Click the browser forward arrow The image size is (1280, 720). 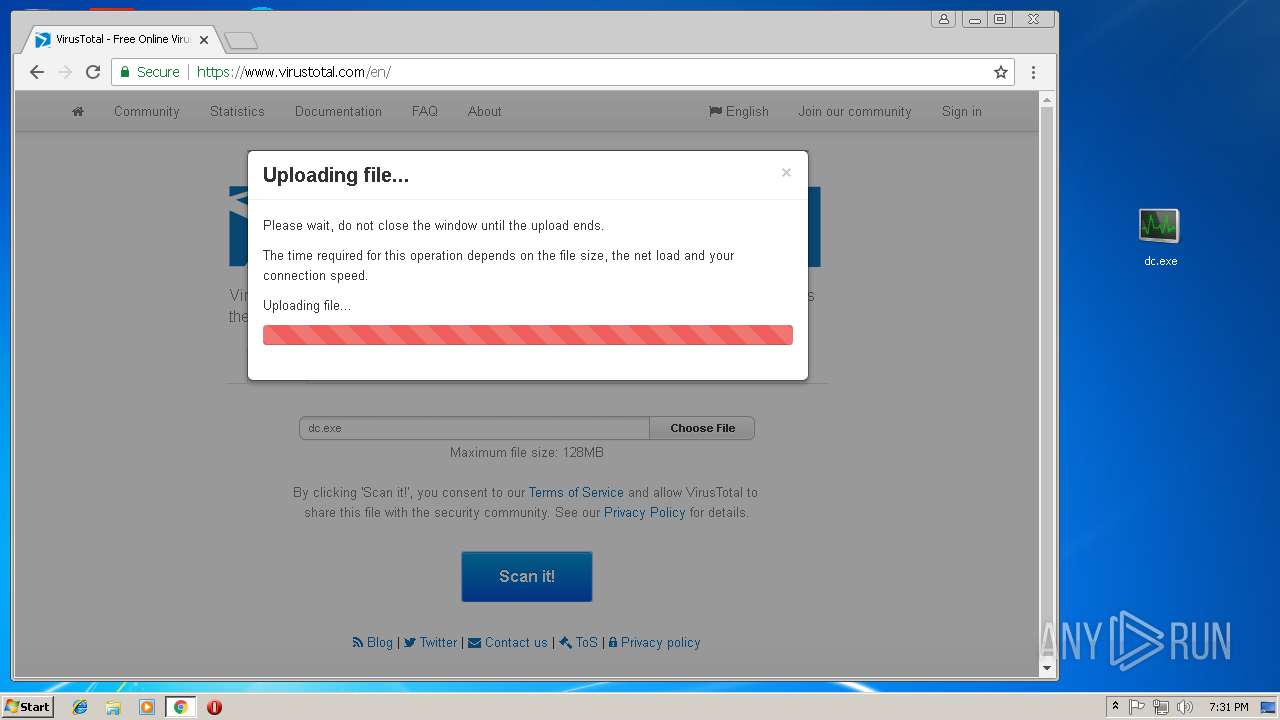pos(65,72)
